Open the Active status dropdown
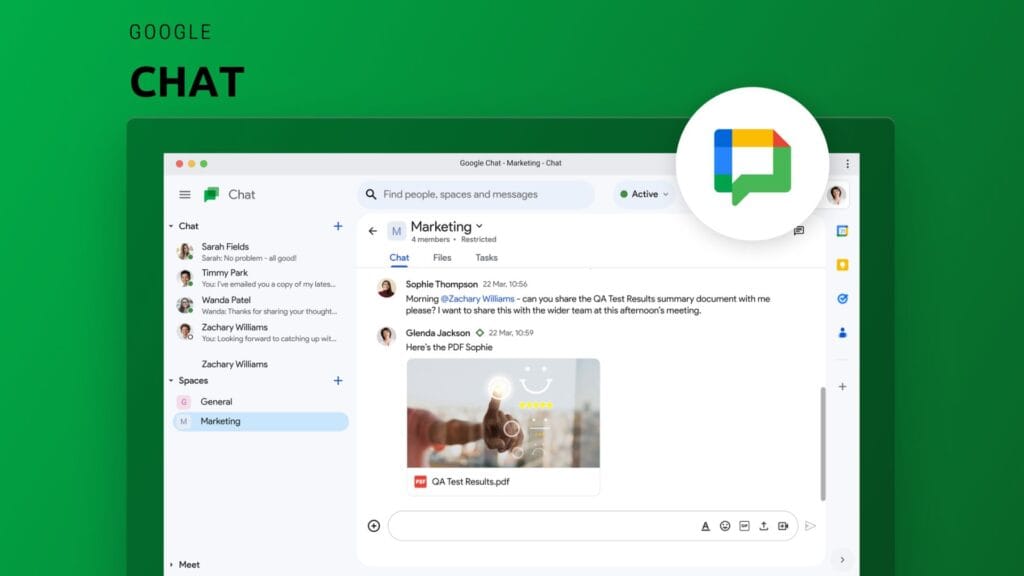The image size is (1024, 576). pyautogui.click(x=644, y=194)
